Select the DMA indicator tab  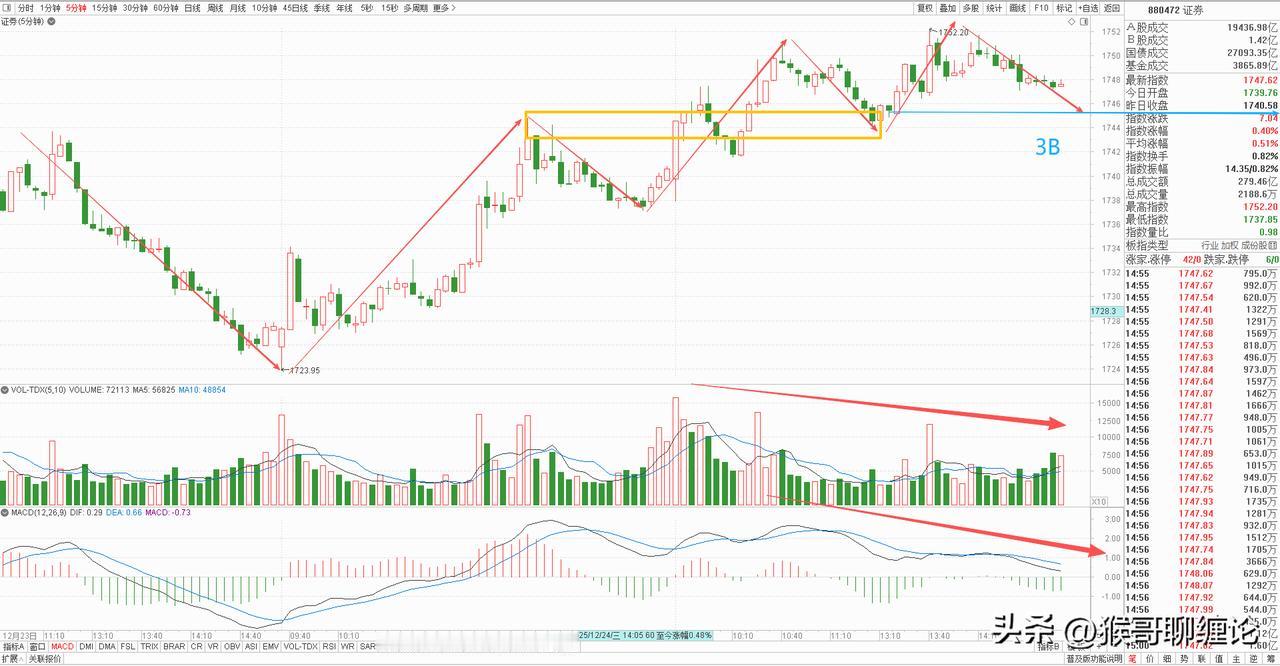coord(107,646)
